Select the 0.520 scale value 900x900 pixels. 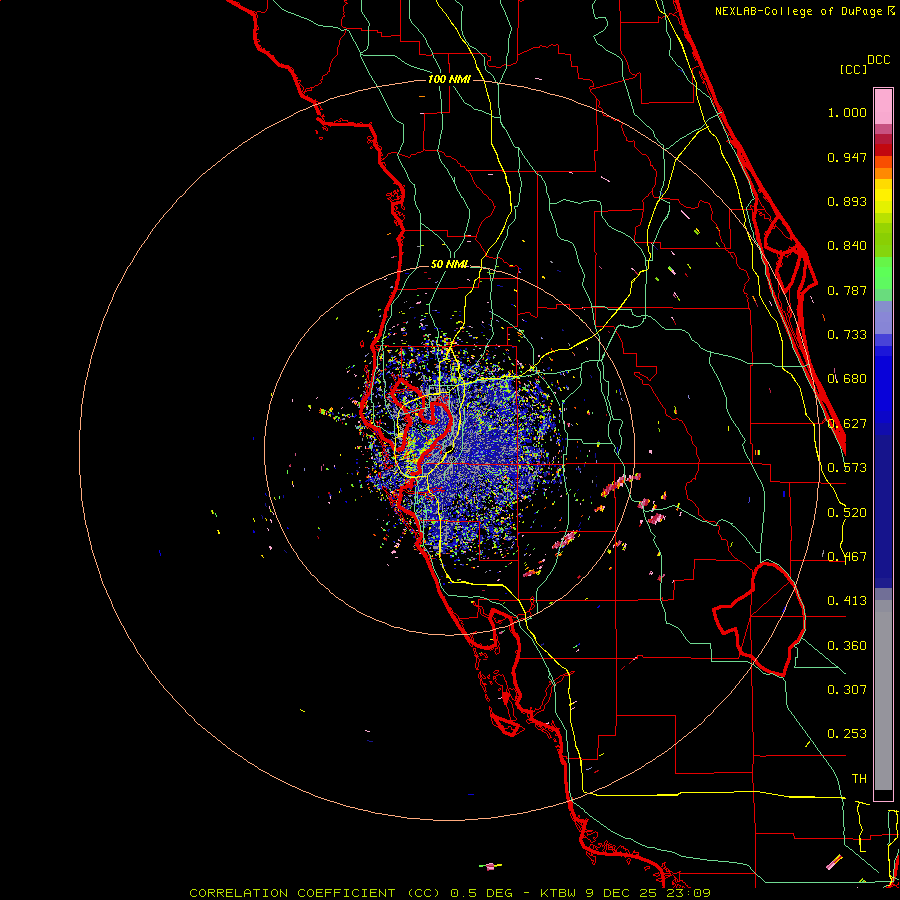tap(847, 513)
